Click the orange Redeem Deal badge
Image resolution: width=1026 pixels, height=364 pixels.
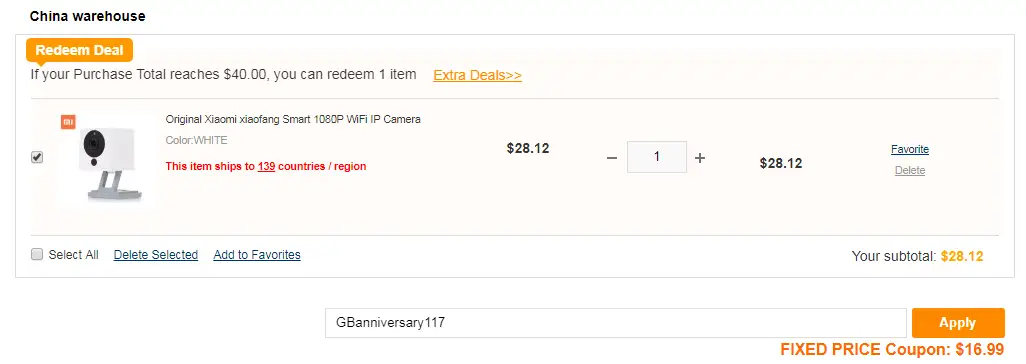pos(79,50)
